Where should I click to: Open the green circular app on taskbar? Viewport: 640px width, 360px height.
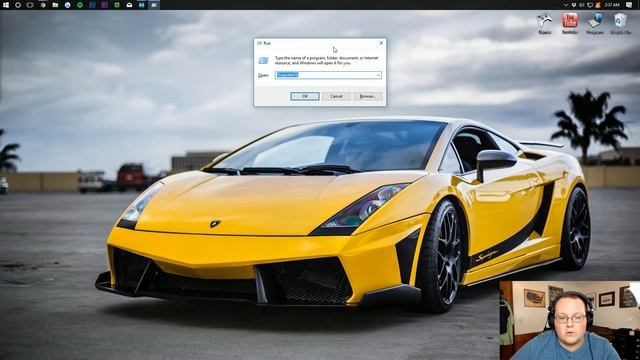tap(80, 5)
